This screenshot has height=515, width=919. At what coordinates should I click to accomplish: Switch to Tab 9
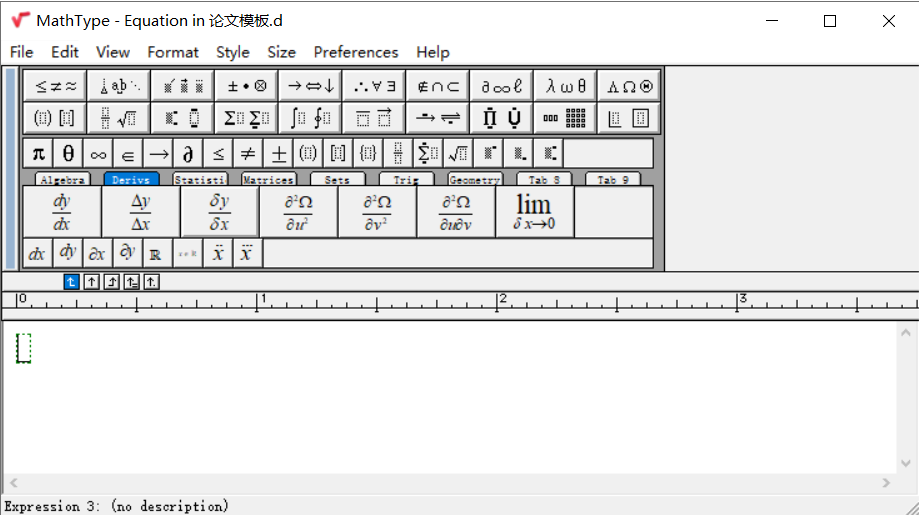coord(613,179)
